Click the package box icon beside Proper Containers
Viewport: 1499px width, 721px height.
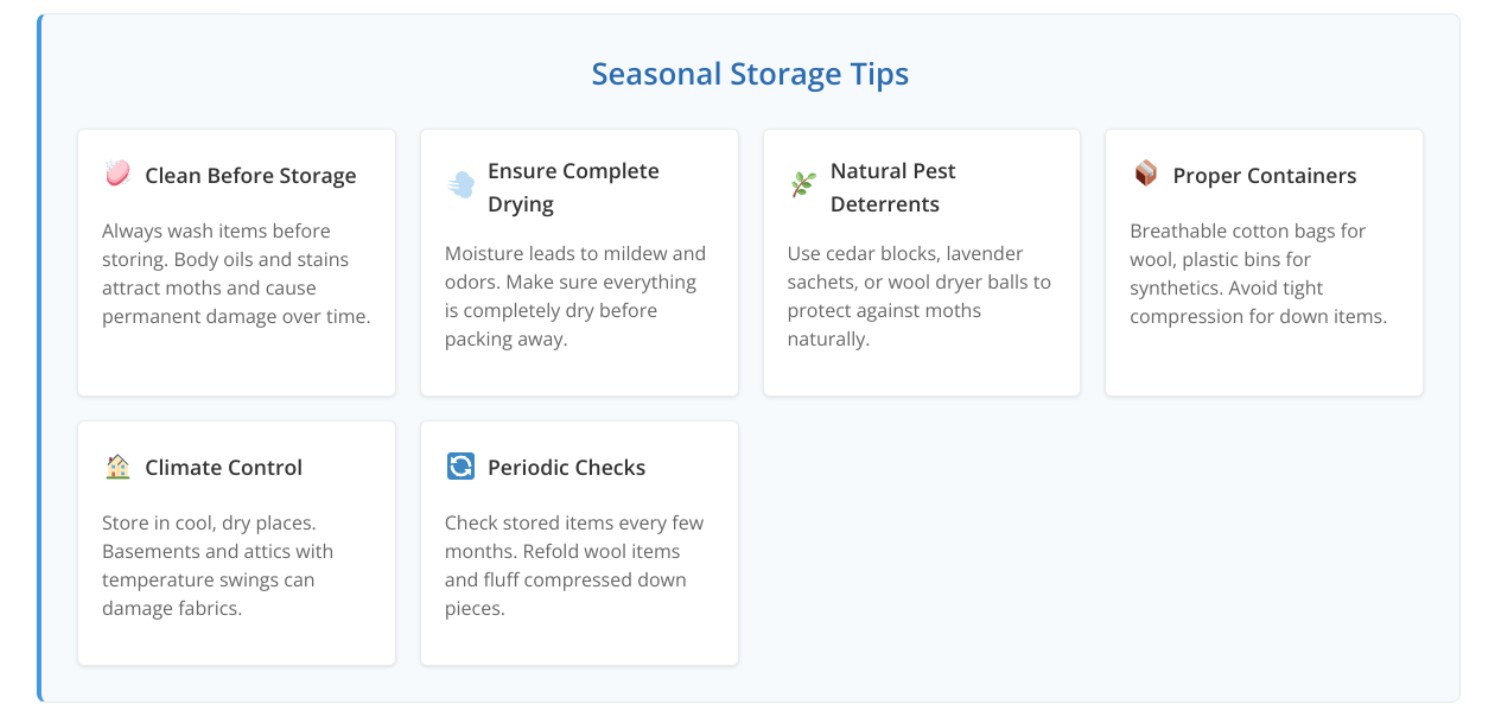(x=1146, y=174)
